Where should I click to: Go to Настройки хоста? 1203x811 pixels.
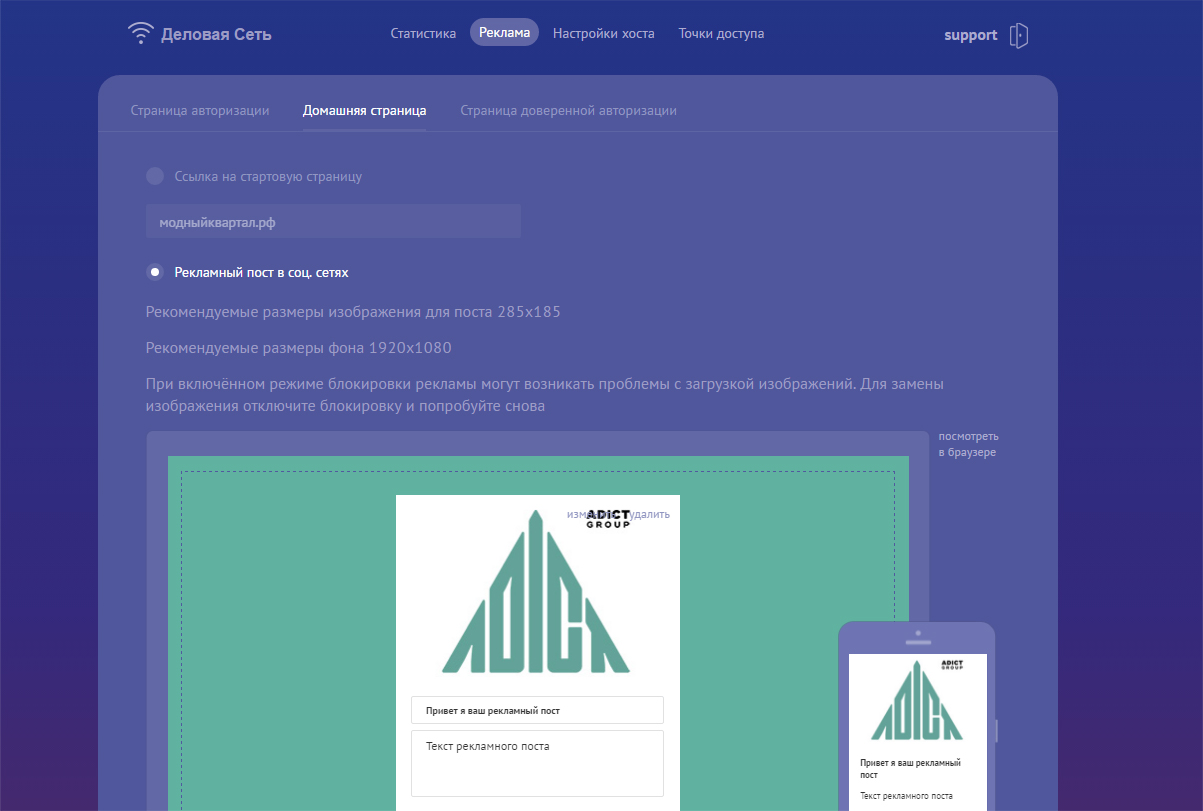tap(603, 33)
